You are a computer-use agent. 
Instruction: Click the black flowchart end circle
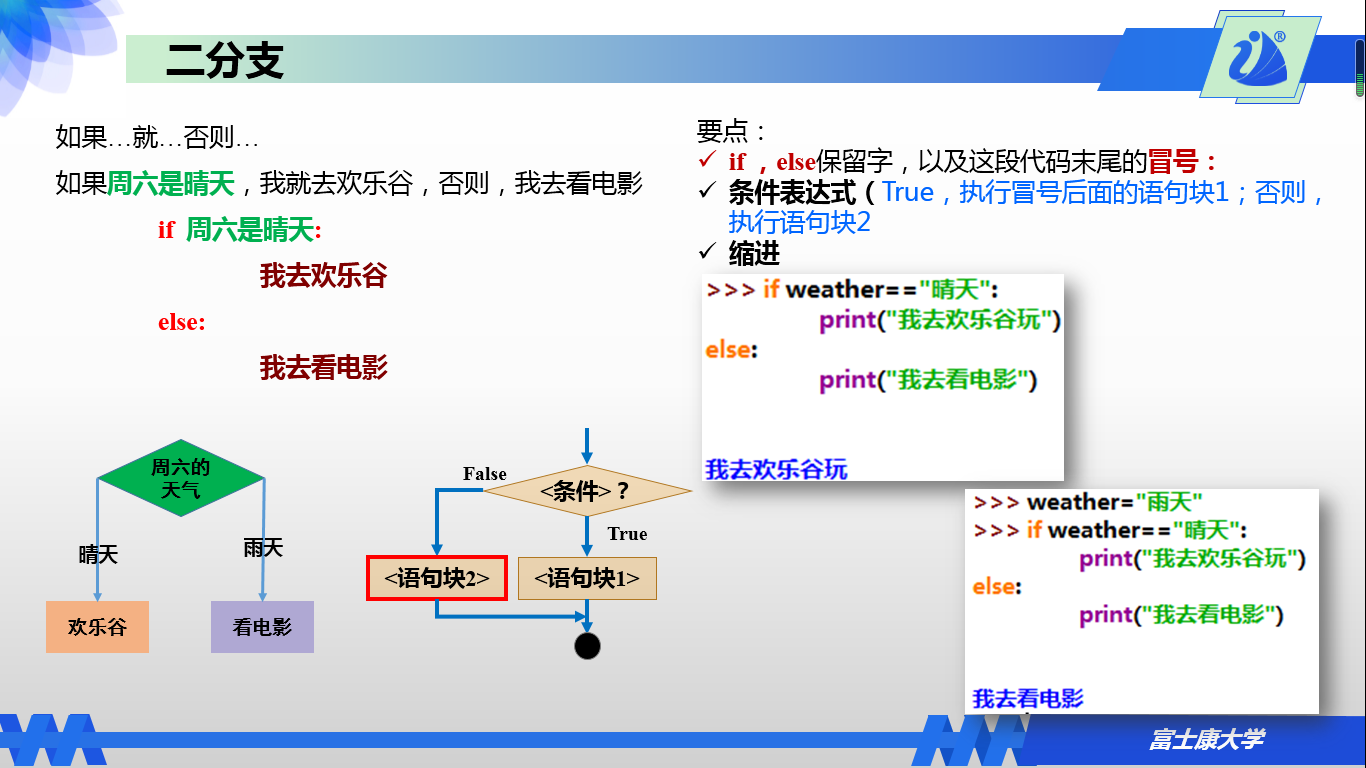587,646
